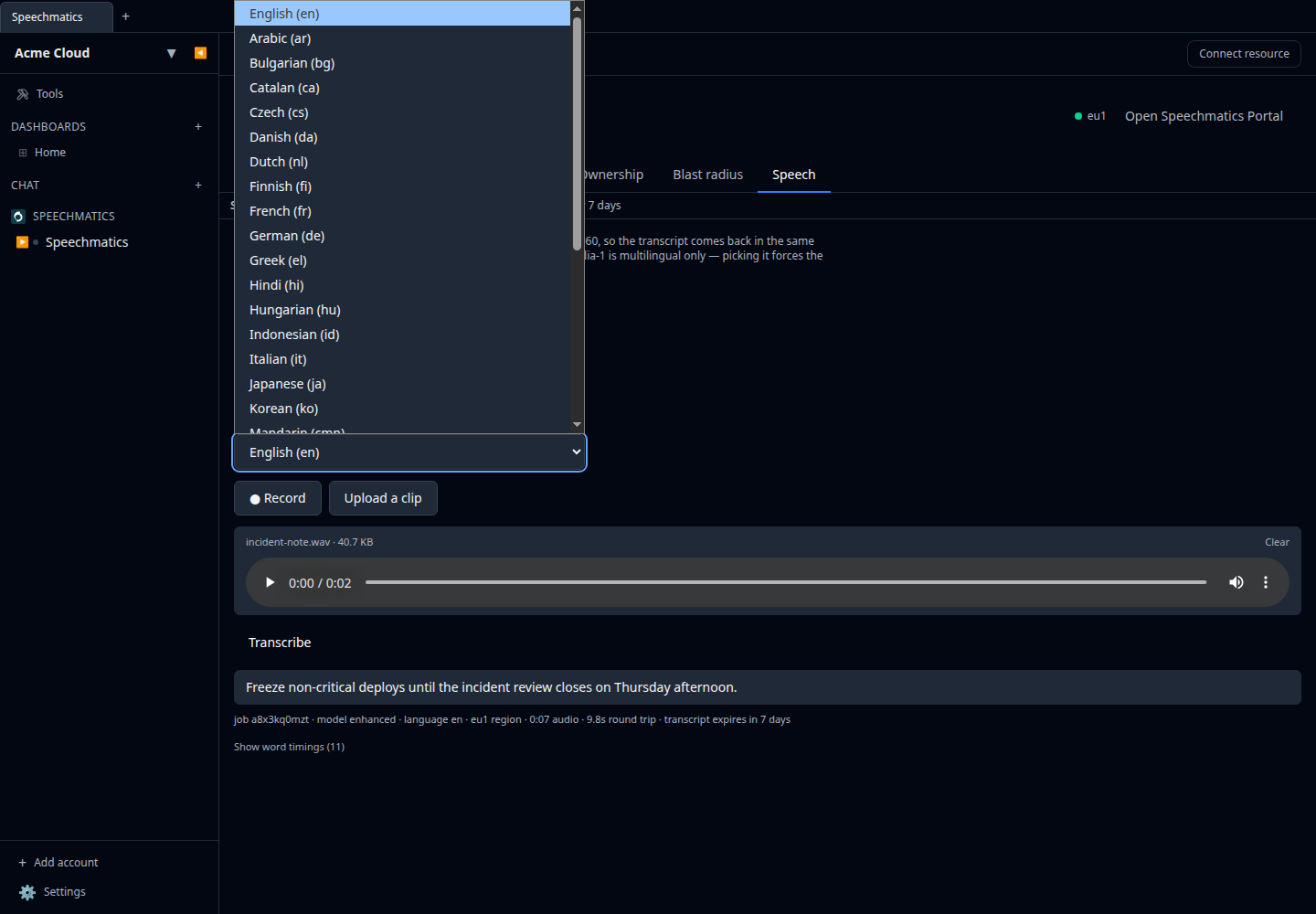Mute the audio player volume
The height and width of the screenshot is (914, 1316).
point(1236,582)
